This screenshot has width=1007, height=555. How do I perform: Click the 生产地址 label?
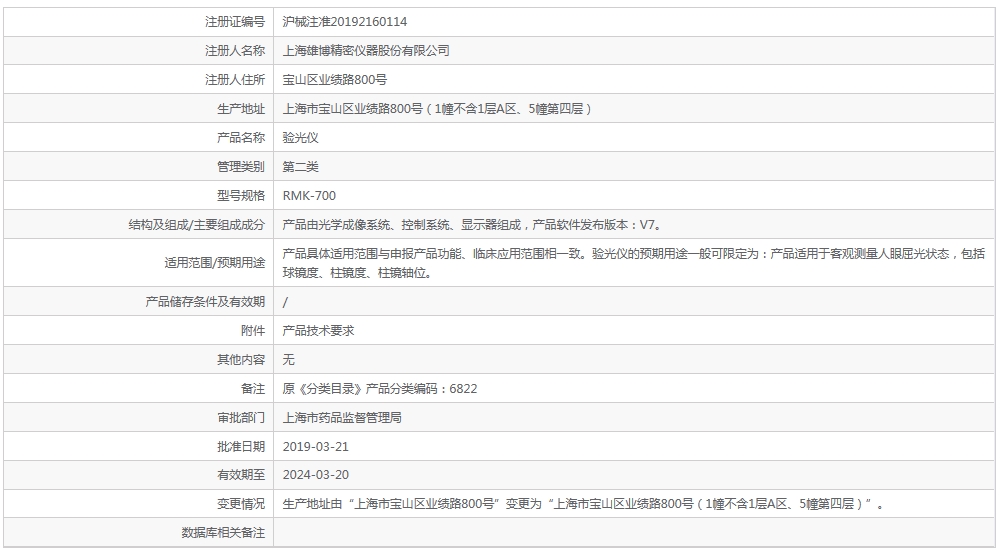(x=241, y=109)
